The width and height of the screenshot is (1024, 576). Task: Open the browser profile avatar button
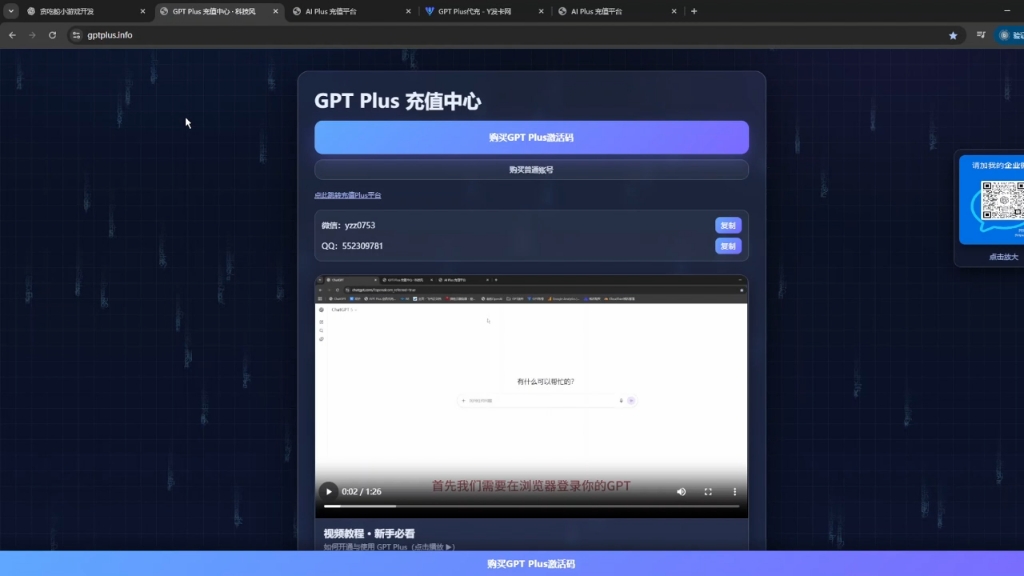pos(1010,35)
